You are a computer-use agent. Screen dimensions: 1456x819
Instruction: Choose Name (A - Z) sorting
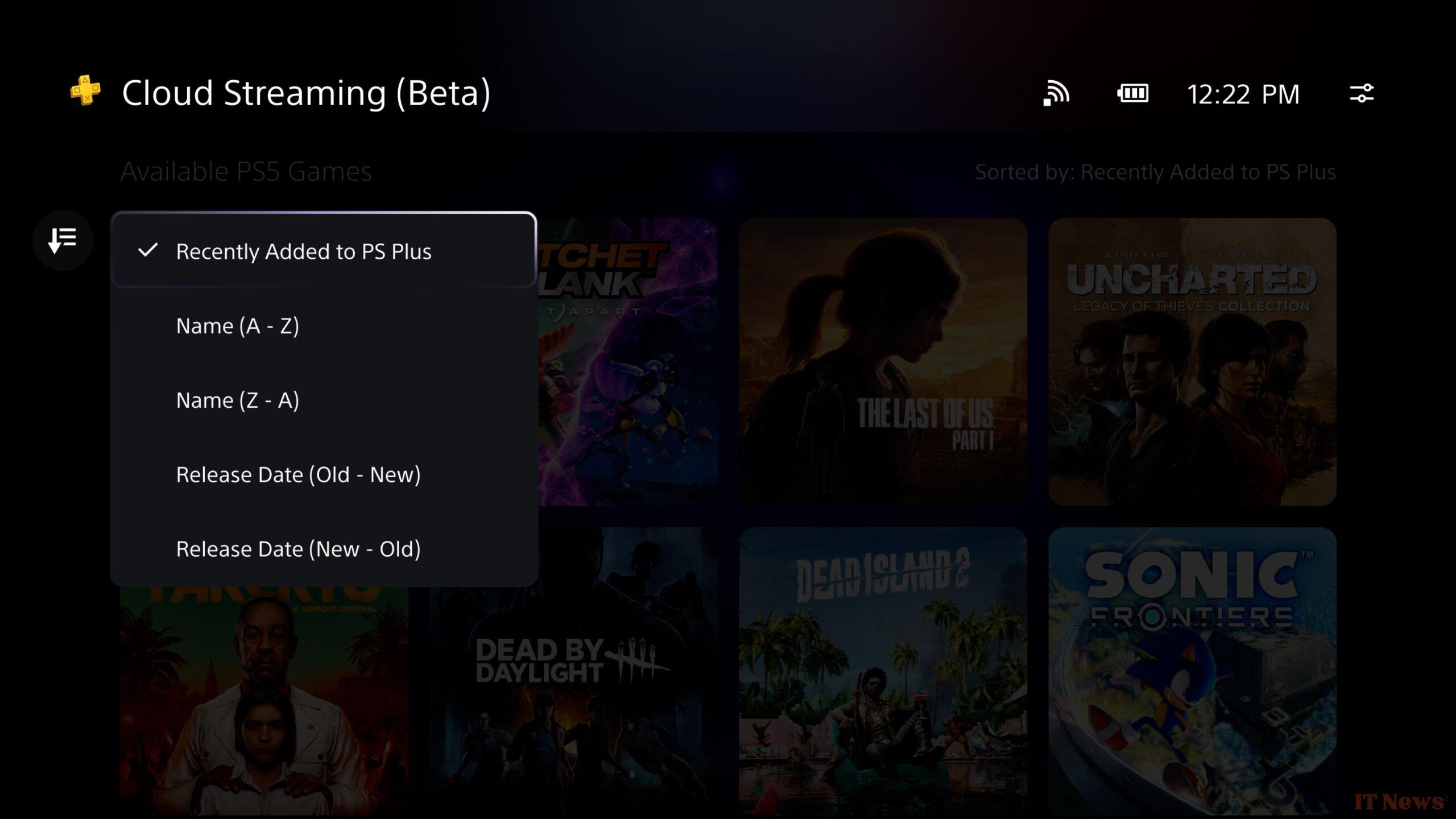(x=324, y=326)
